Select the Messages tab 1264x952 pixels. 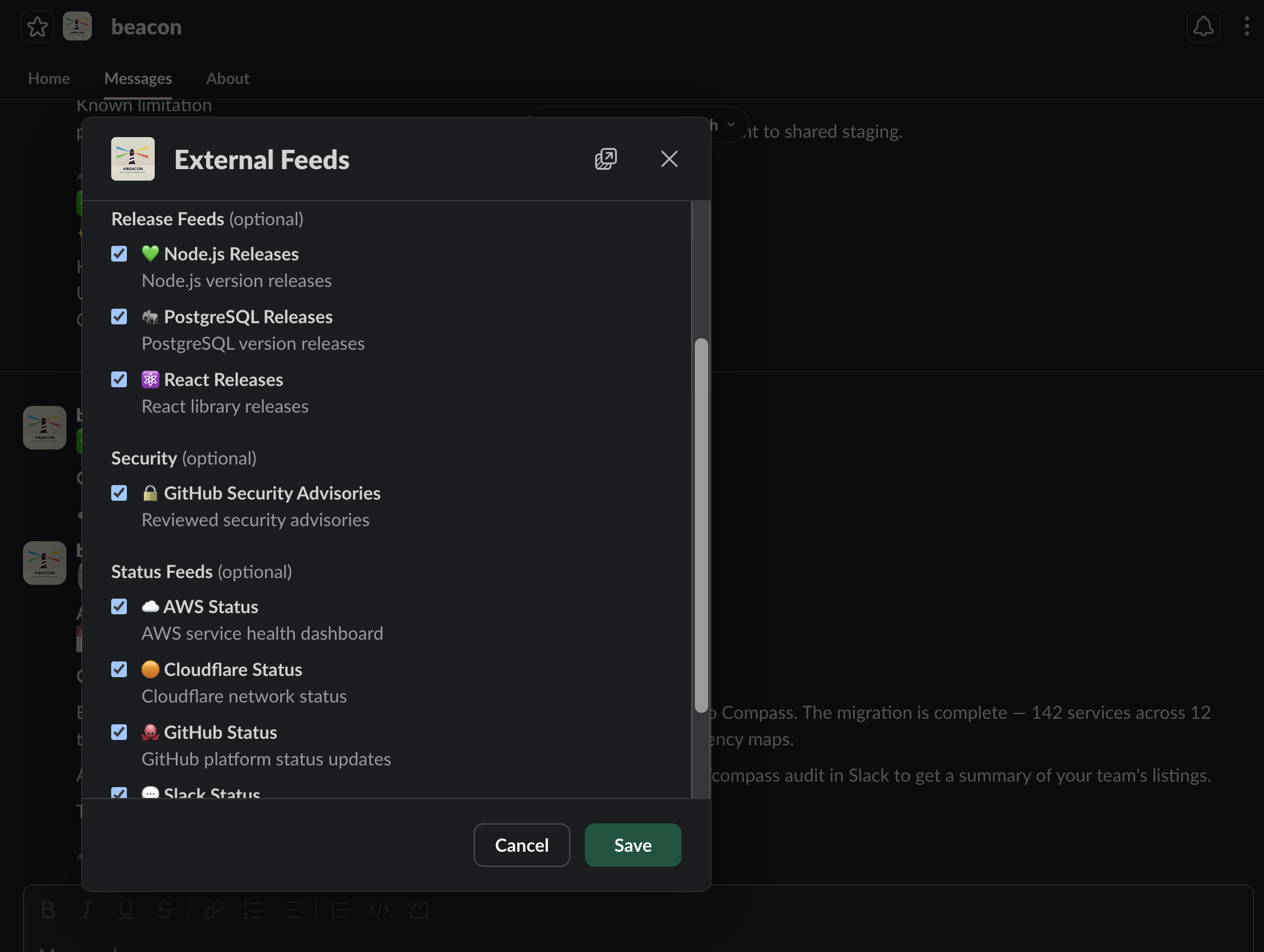(x=138, y=78)
